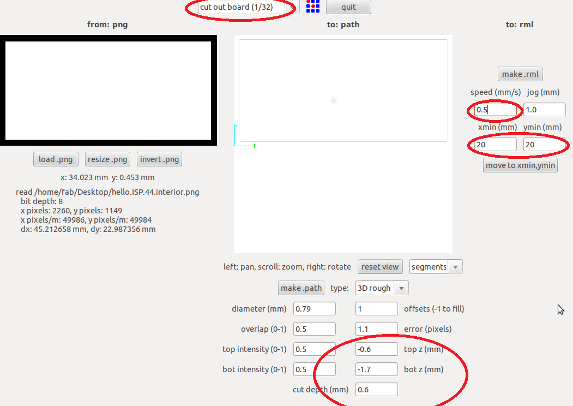
Task: Click the make .rml button
Action: click(x=520, y=74)
